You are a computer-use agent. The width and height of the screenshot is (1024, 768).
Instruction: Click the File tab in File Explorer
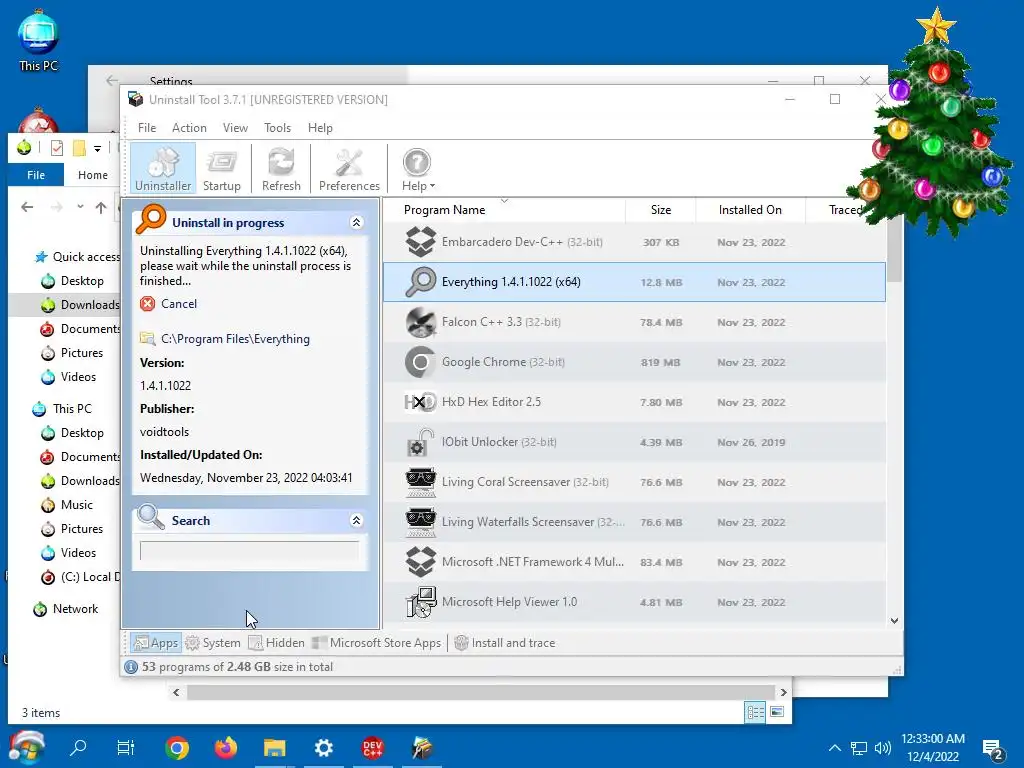36,175
